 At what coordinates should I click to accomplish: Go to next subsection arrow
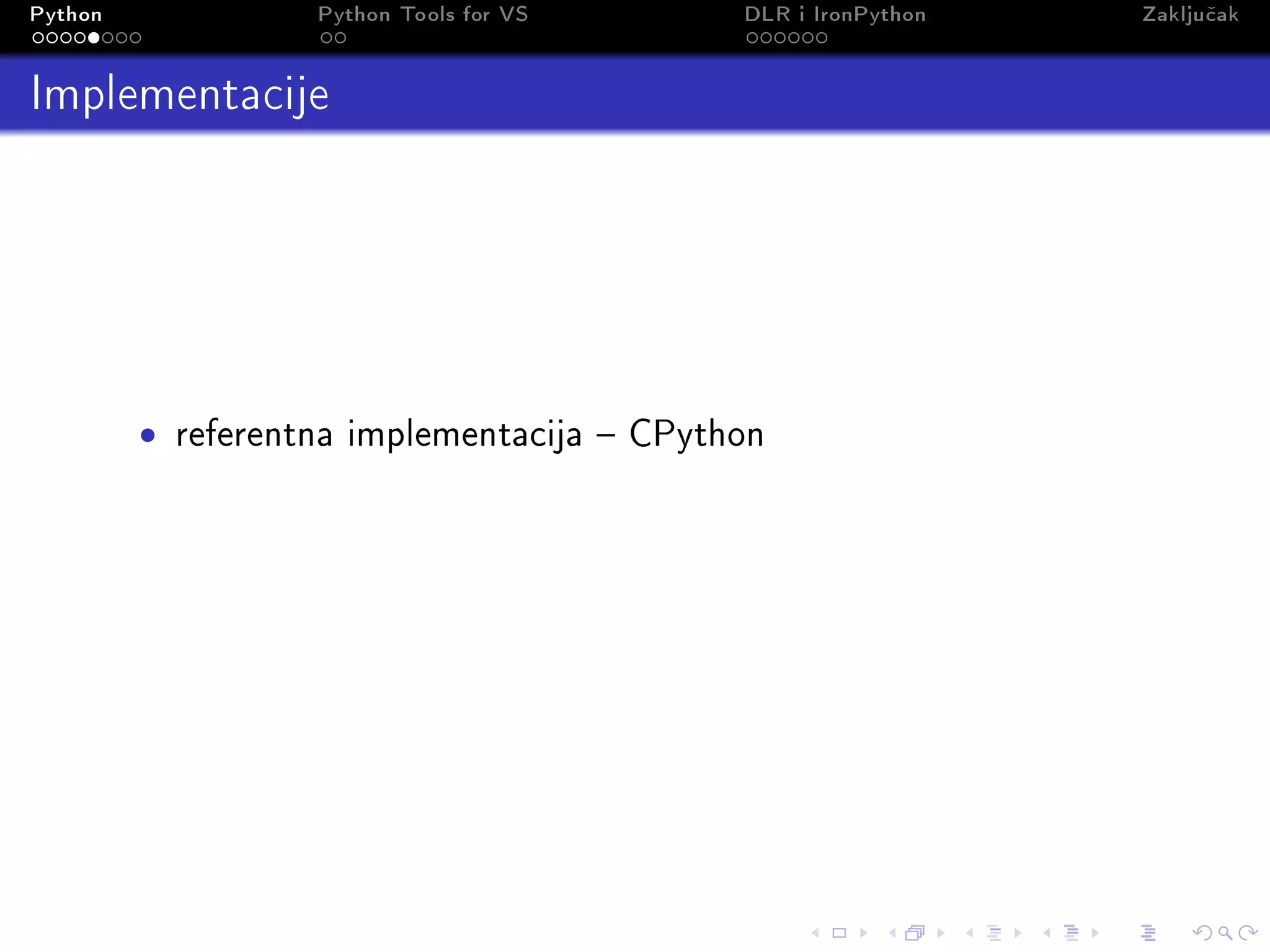(1018, 933)
